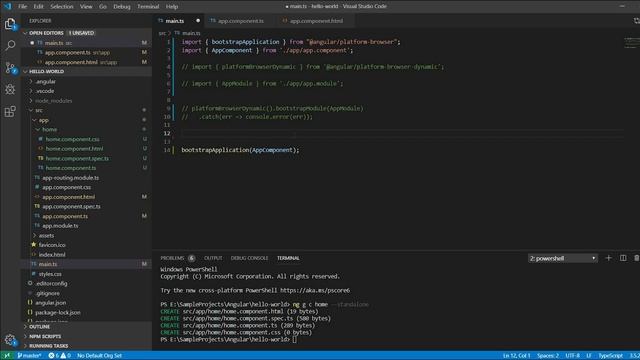Switch to the Problems panel tab

coord(172,258)
